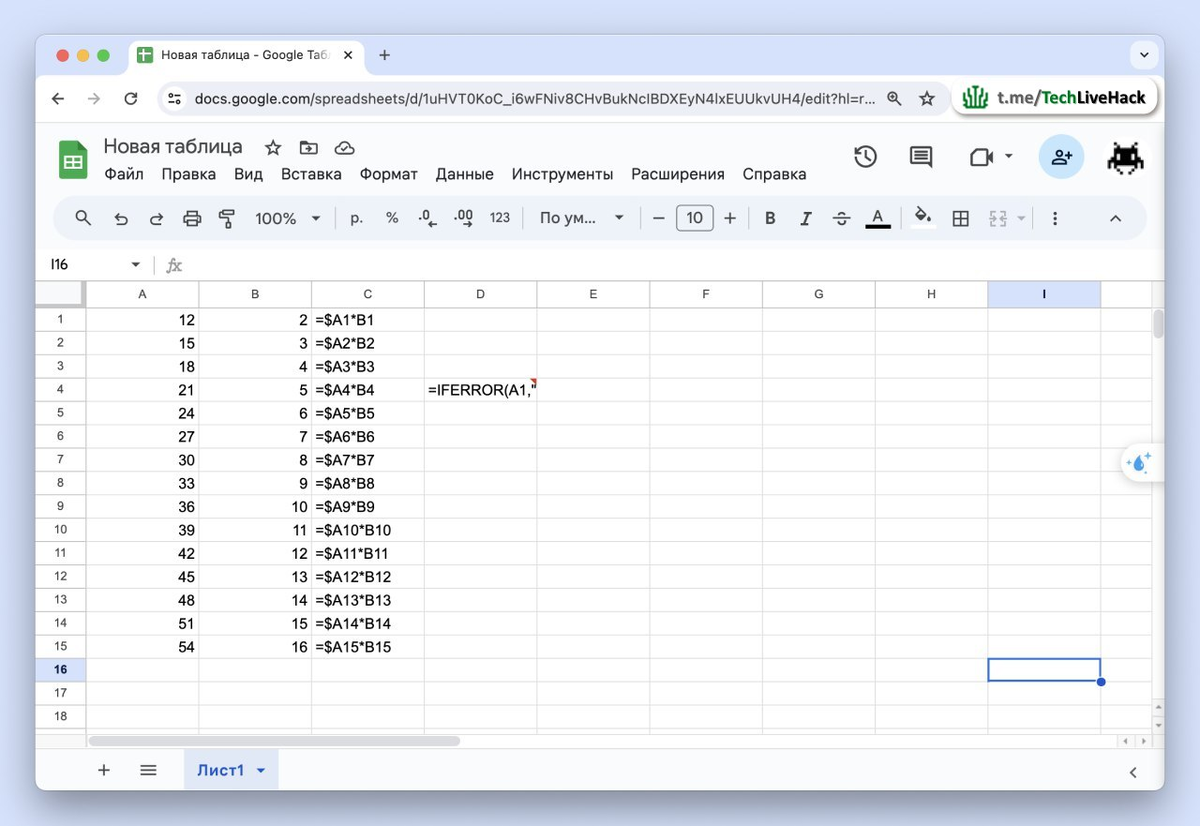Print the spreadsheet

point(192,218)
